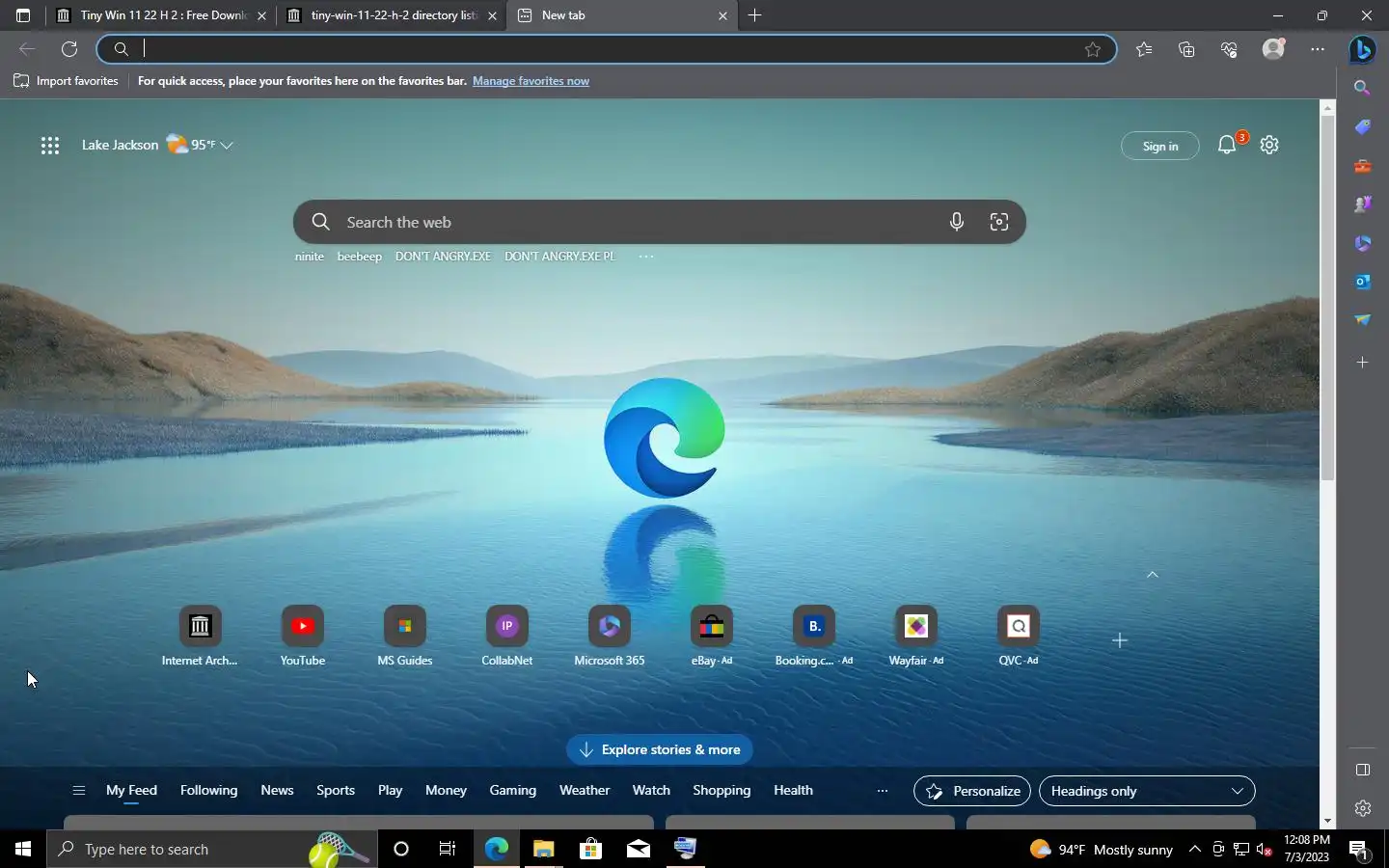
Task: Open sidebar Search icon
Action: coord(1362,88)
